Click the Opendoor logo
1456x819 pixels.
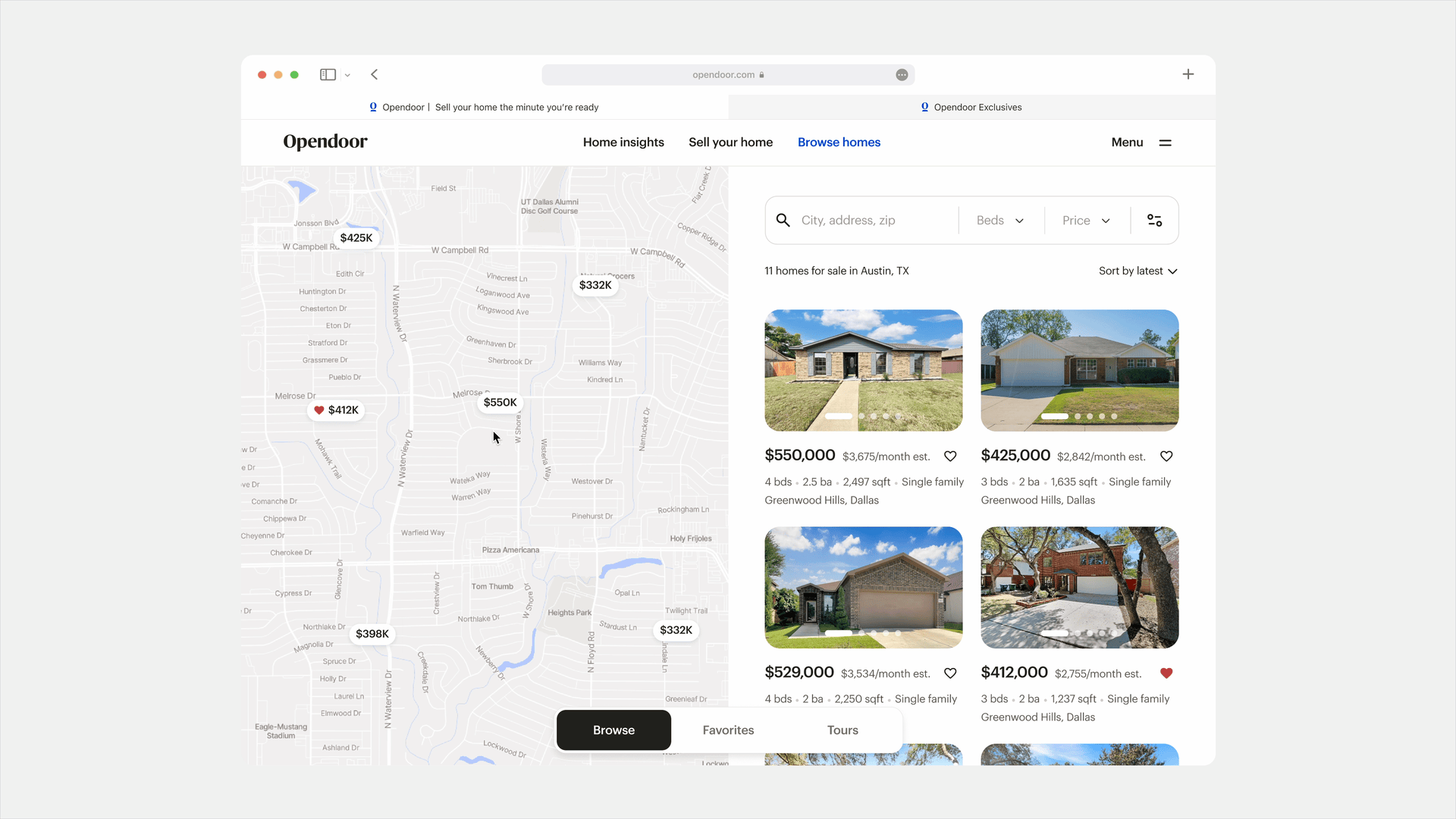pos(325,142)
